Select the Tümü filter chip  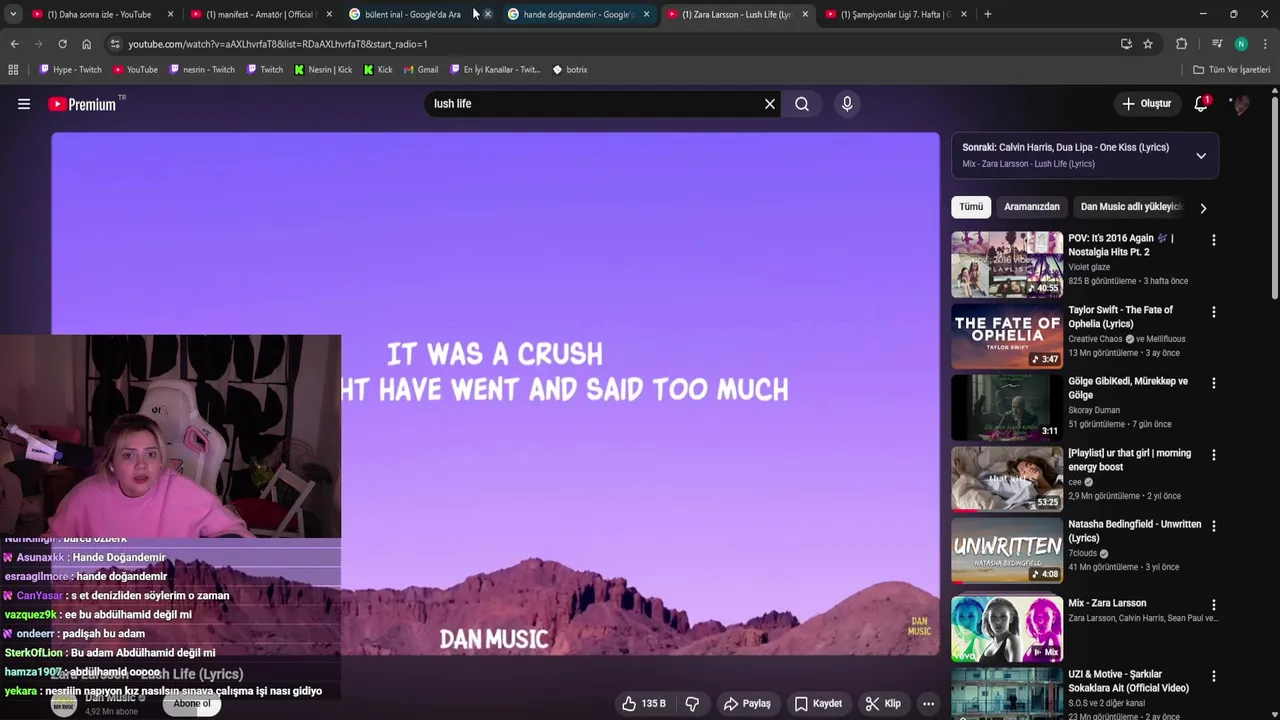971,207
